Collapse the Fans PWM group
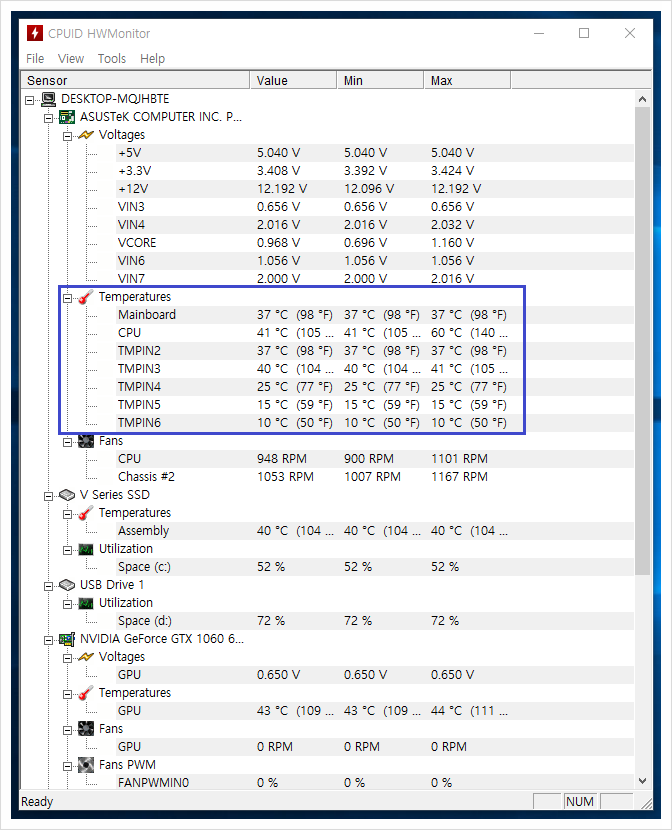The height and width of the screenshot is (830, 672). [67, 766]
